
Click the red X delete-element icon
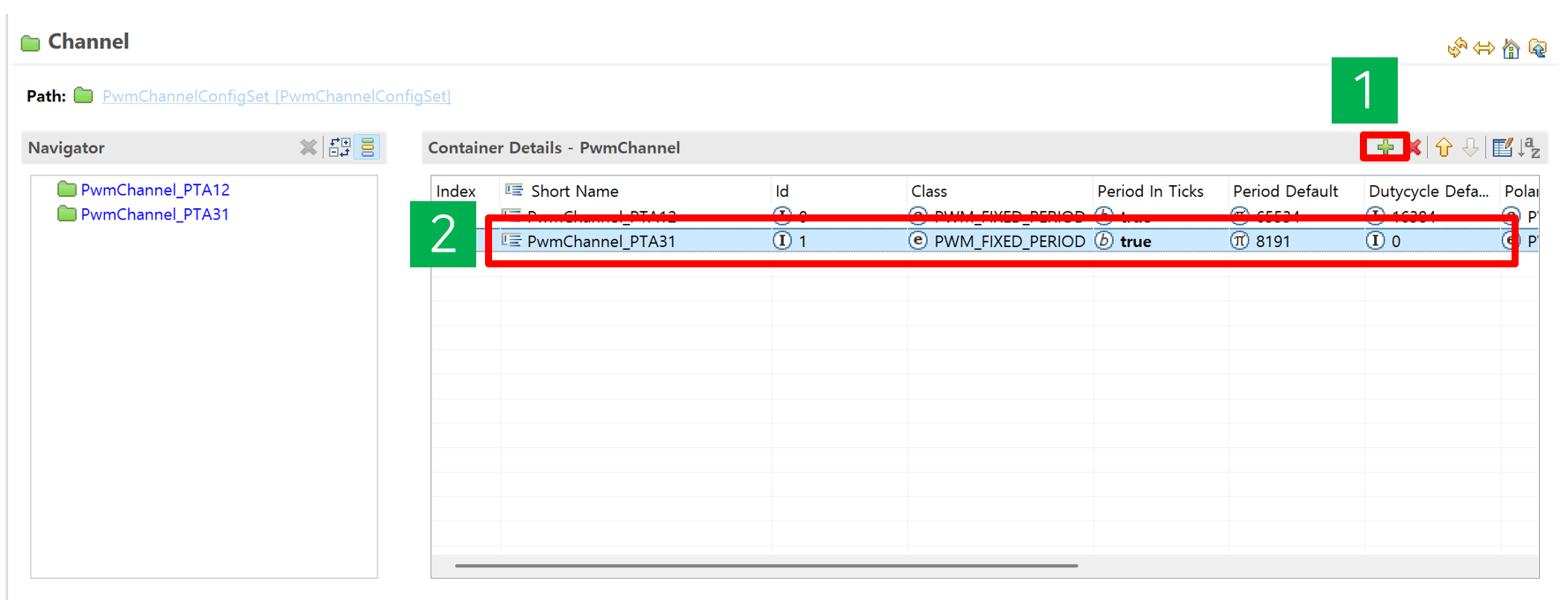(x=1415, y=147)
